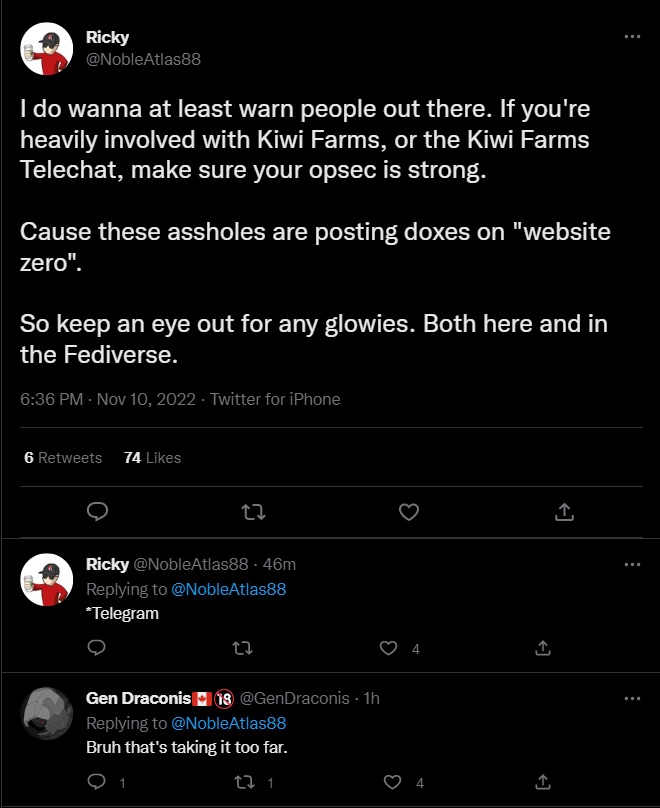Retweet Gen Draconis's comment
This screenshot has height=808, width=660.
pyautogui.click(x=241, y=782)
